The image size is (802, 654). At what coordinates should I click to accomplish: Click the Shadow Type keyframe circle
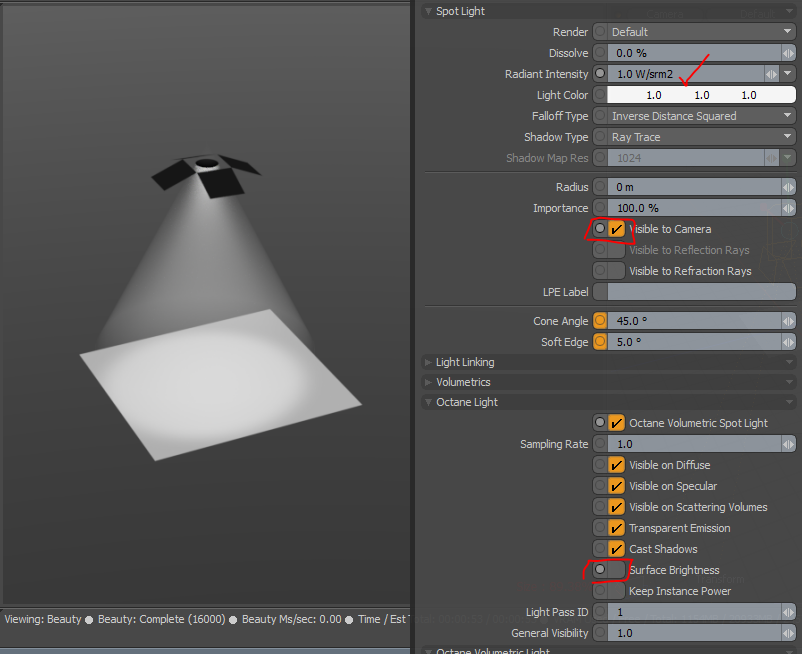click(x=600, y=137)
